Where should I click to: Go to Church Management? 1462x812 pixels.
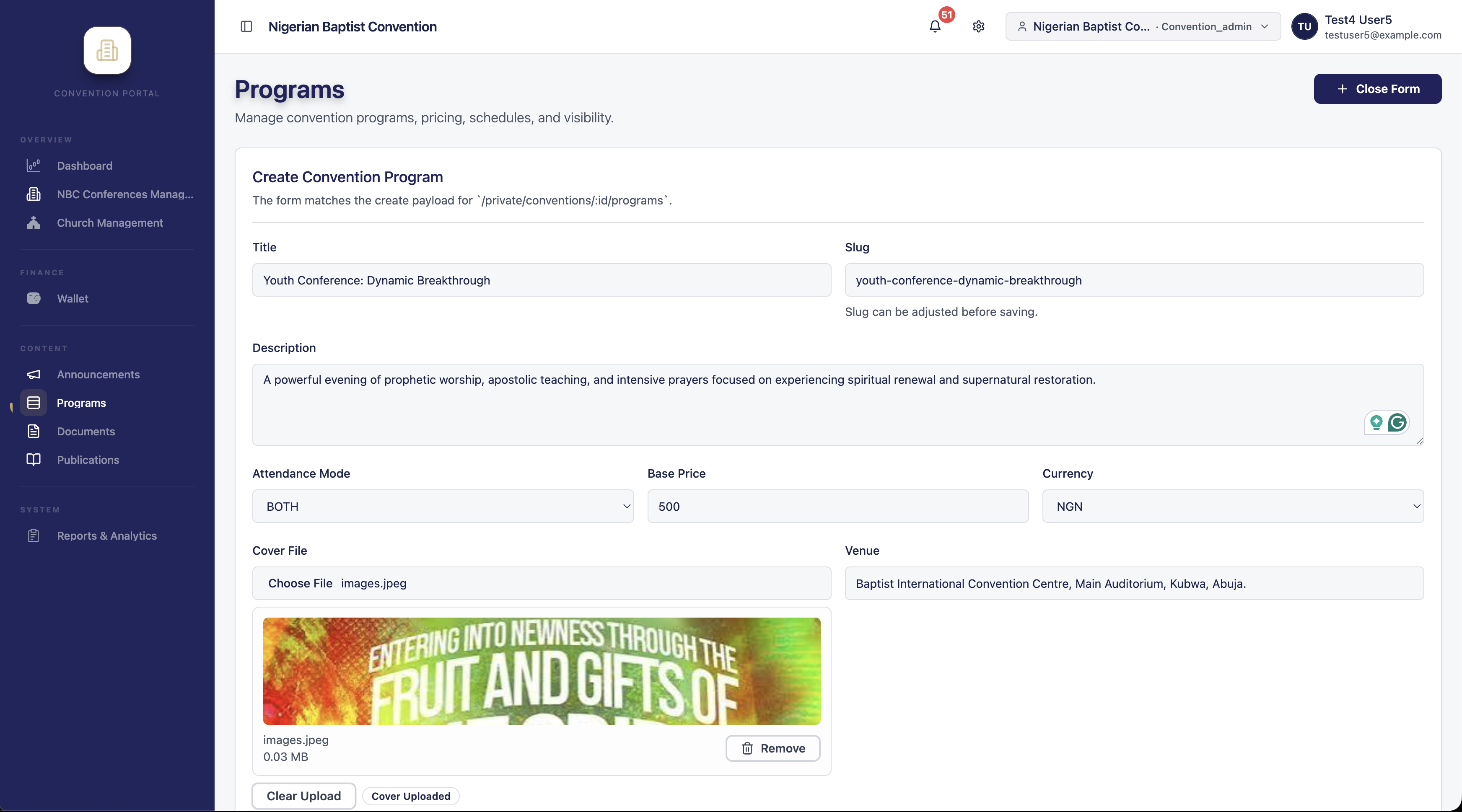tap(109, 223)
